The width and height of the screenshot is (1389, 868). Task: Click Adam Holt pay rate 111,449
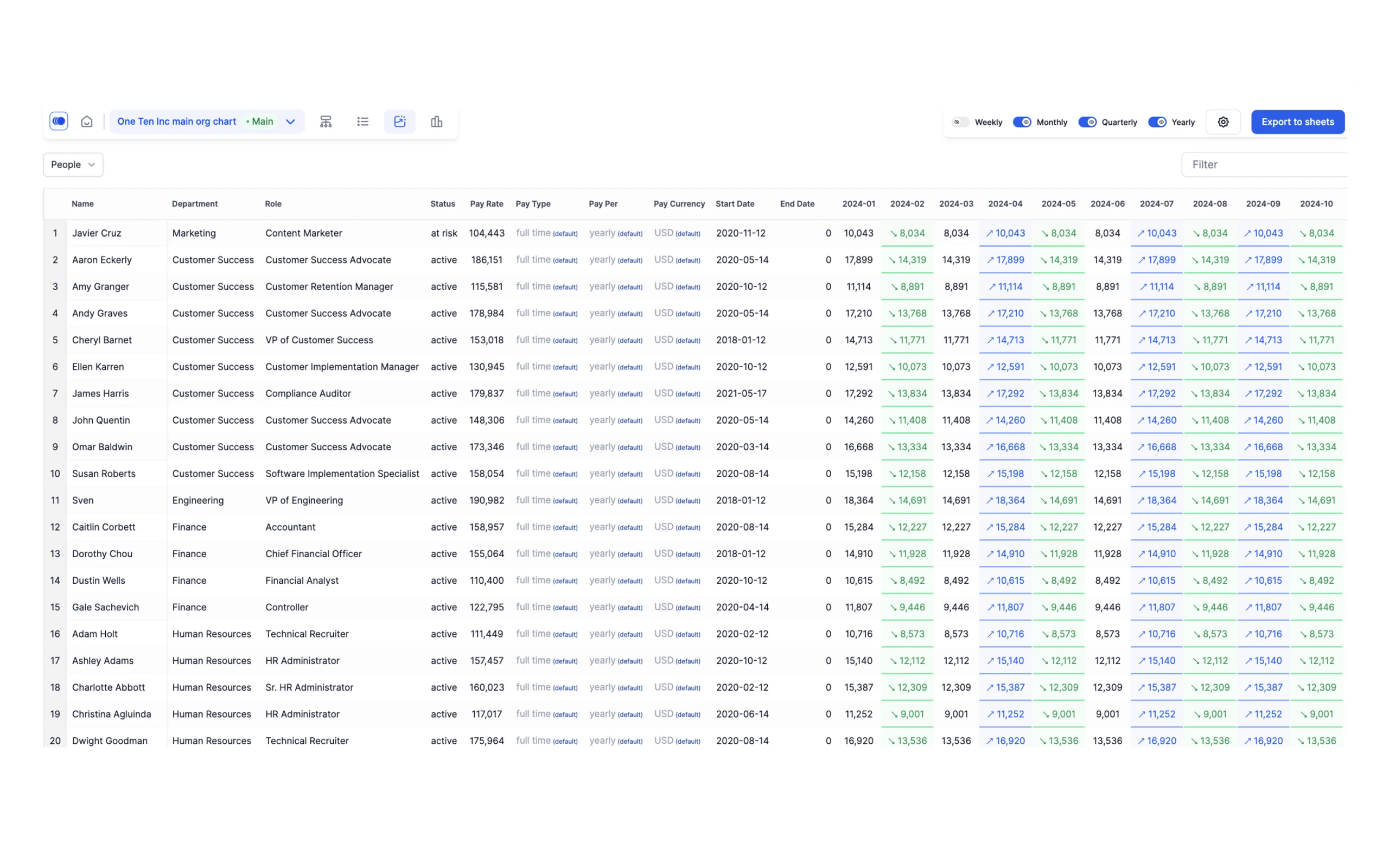click(x=487, y=634)
